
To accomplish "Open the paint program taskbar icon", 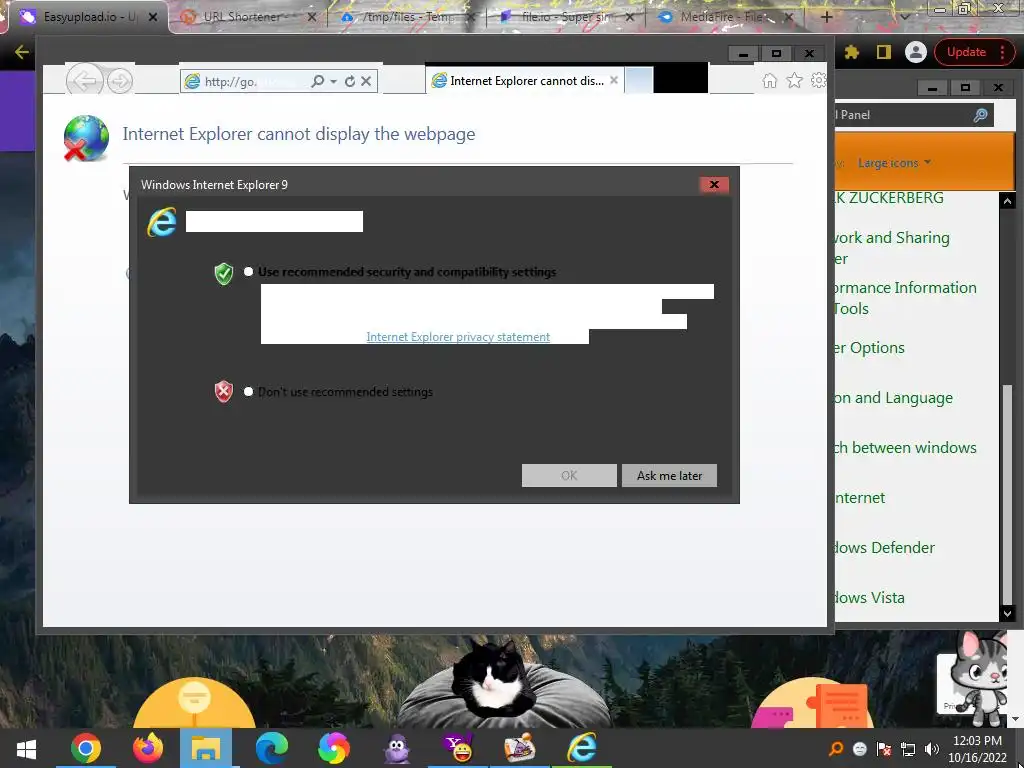I will (520, 748).
